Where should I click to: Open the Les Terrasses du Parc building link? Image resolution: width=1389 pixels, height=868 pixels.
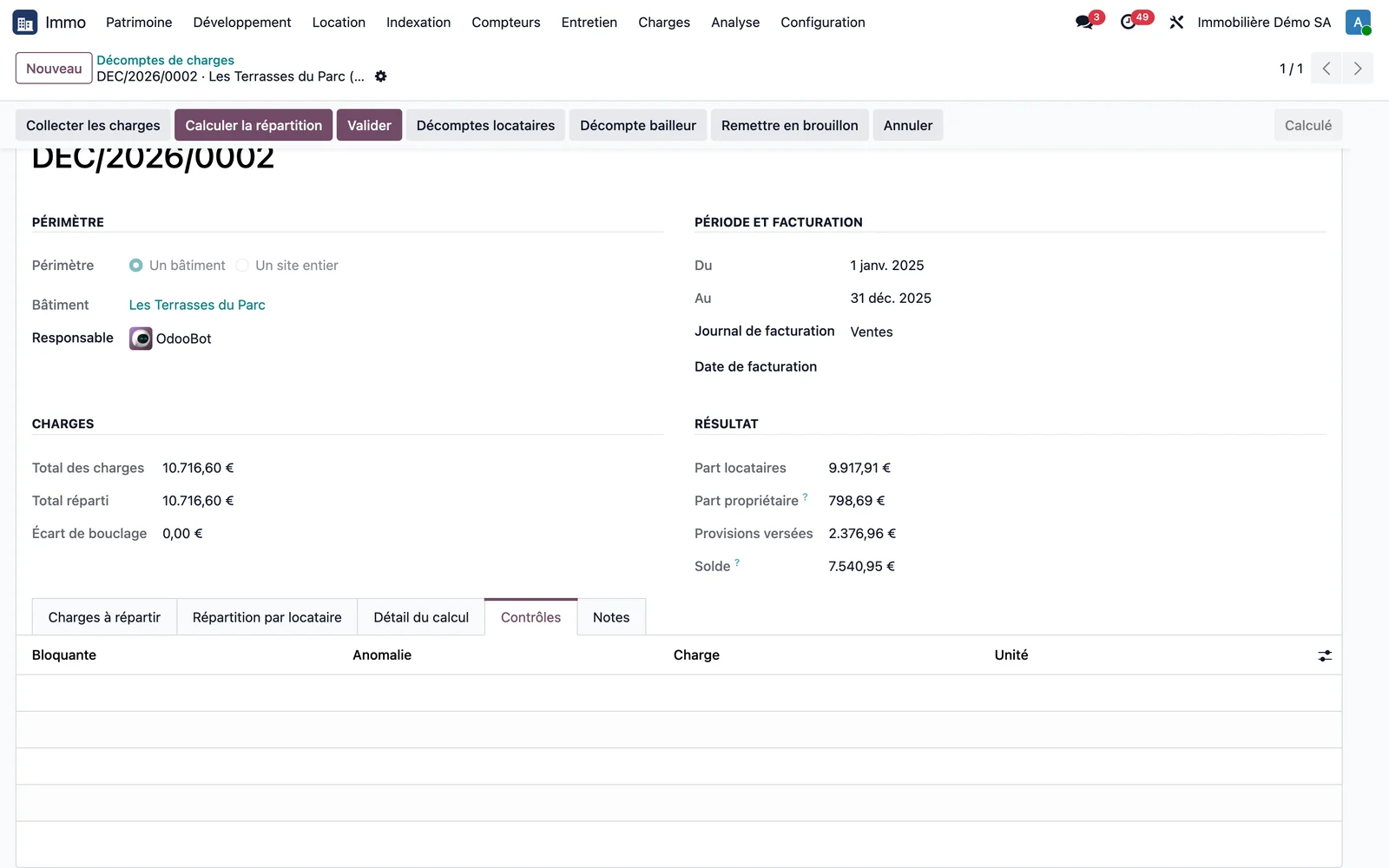[x=197, y=305]
